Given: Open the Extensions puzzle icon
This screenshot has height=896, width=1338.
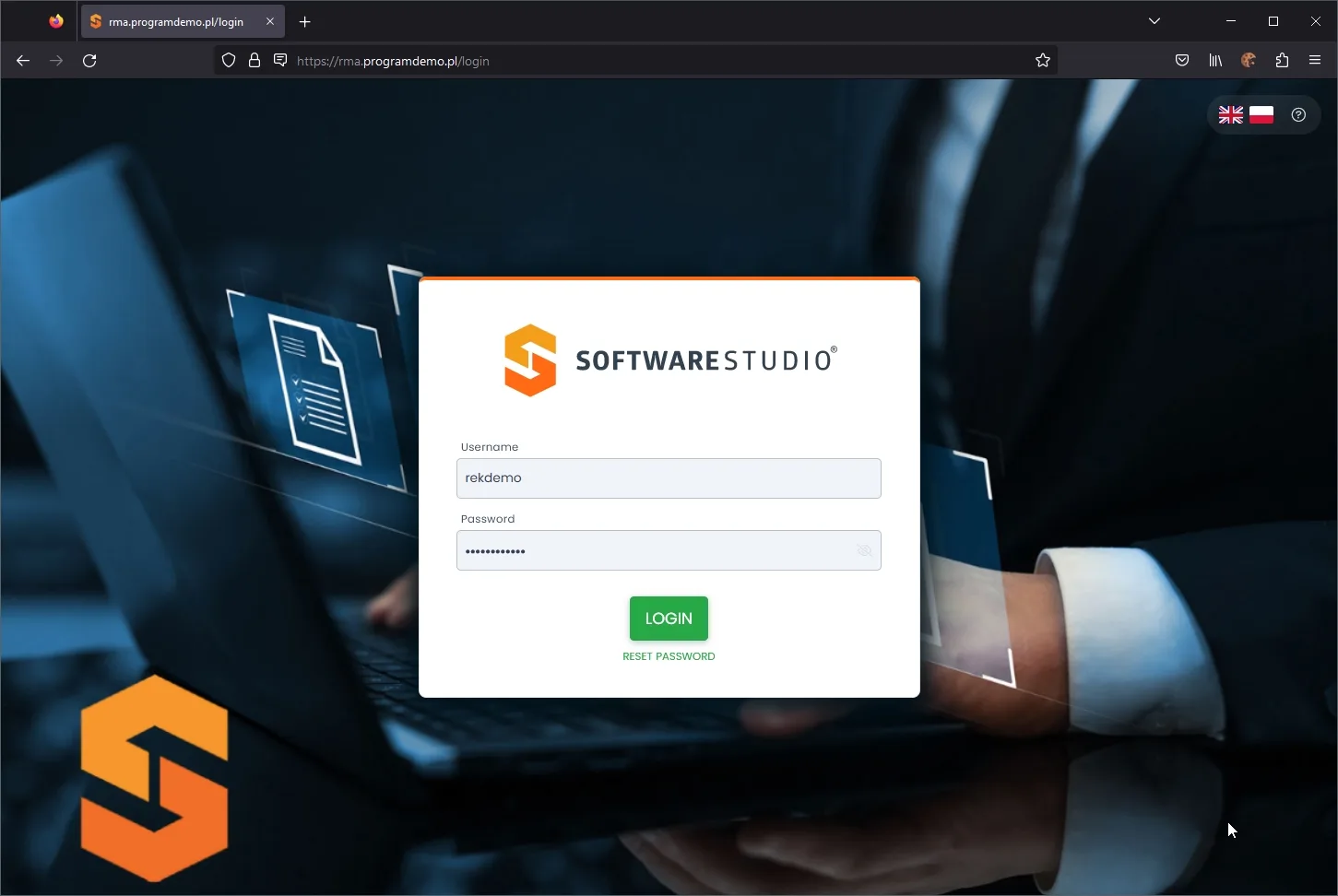Looking at the screenshot, I should click(x=1282, y=61).
